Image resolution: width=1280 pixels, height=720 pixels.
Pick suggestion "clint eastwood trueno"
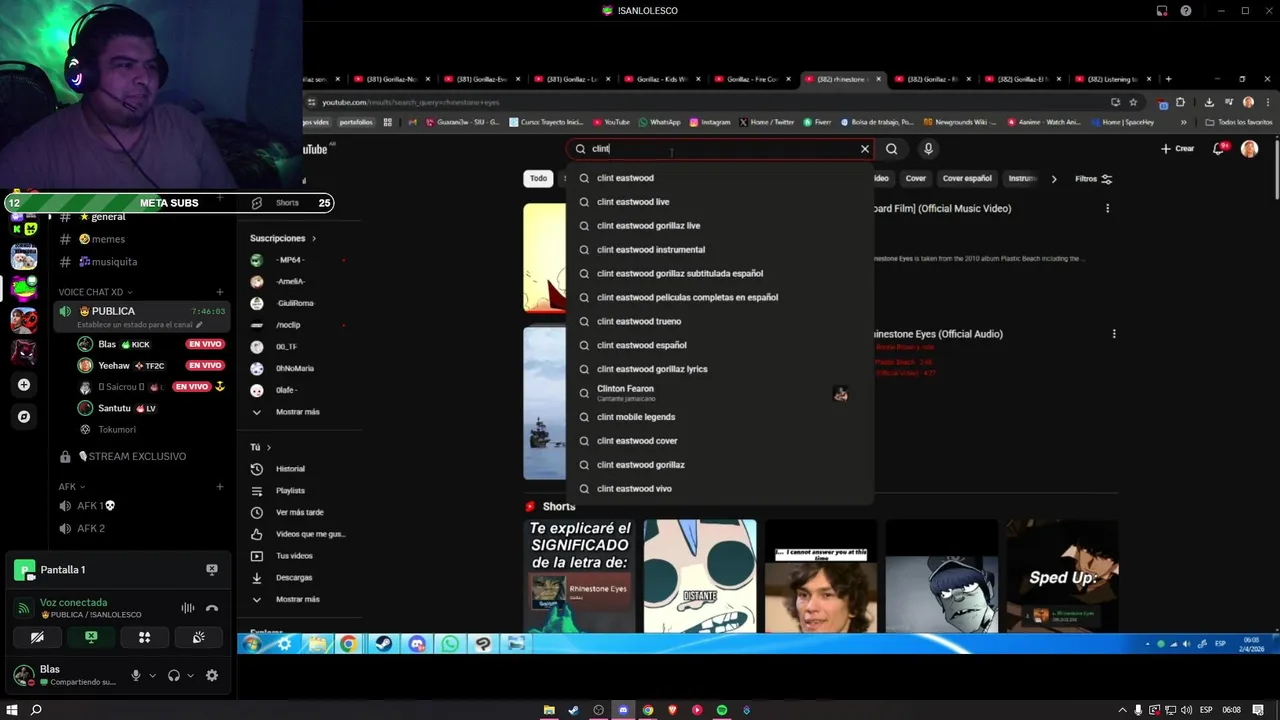(720, 321)
